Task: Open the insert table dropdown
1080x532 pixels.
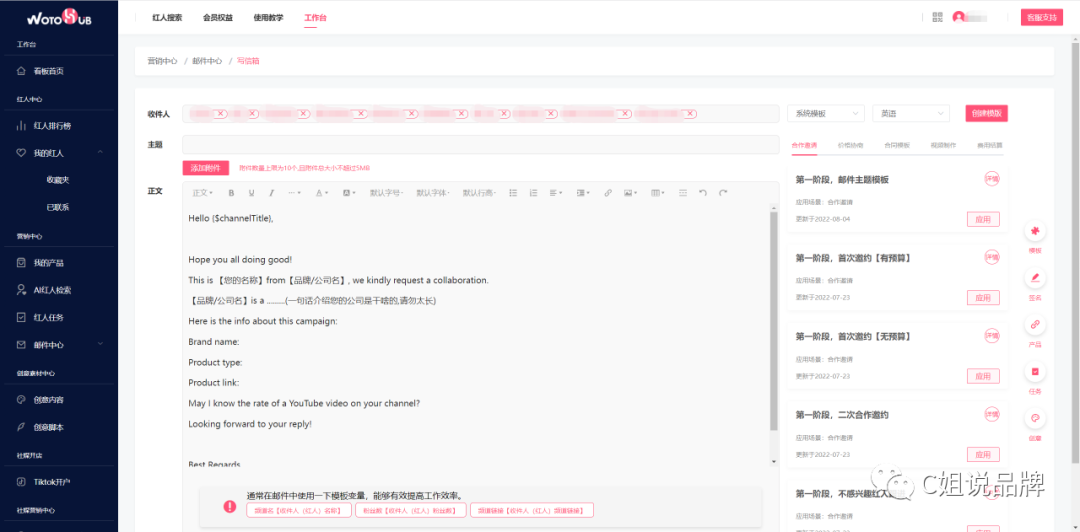Action: (658, 193)
